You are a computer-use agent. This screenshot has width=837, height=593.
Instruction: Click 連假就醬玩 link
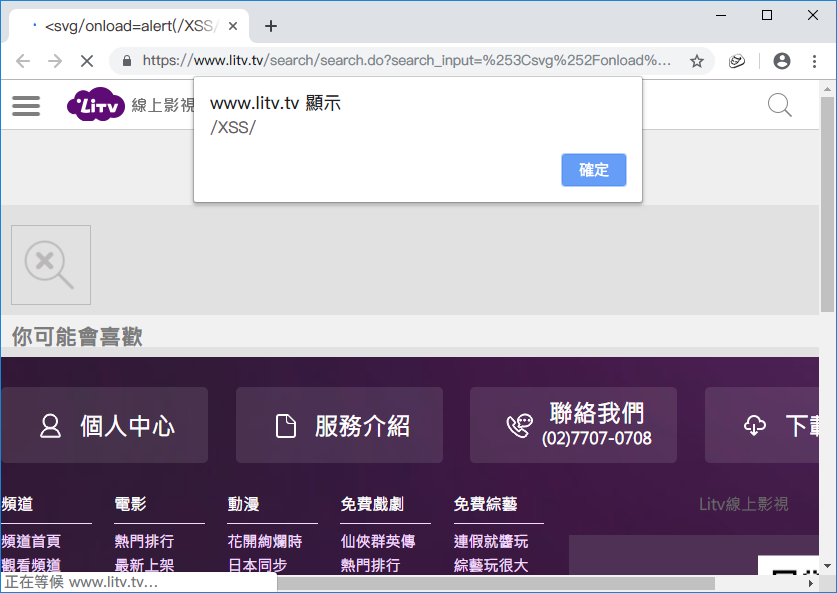(x=491, y=541)
